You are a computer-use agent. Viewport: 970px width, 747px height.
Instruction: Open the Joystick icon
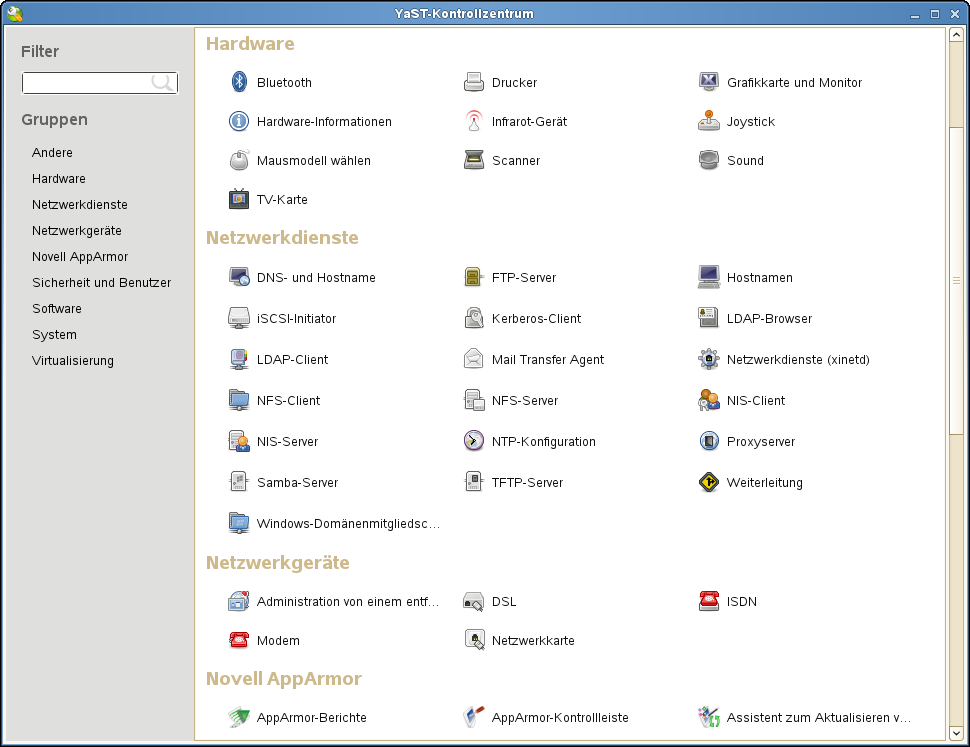pyautogui.click(x=709, y=121)
